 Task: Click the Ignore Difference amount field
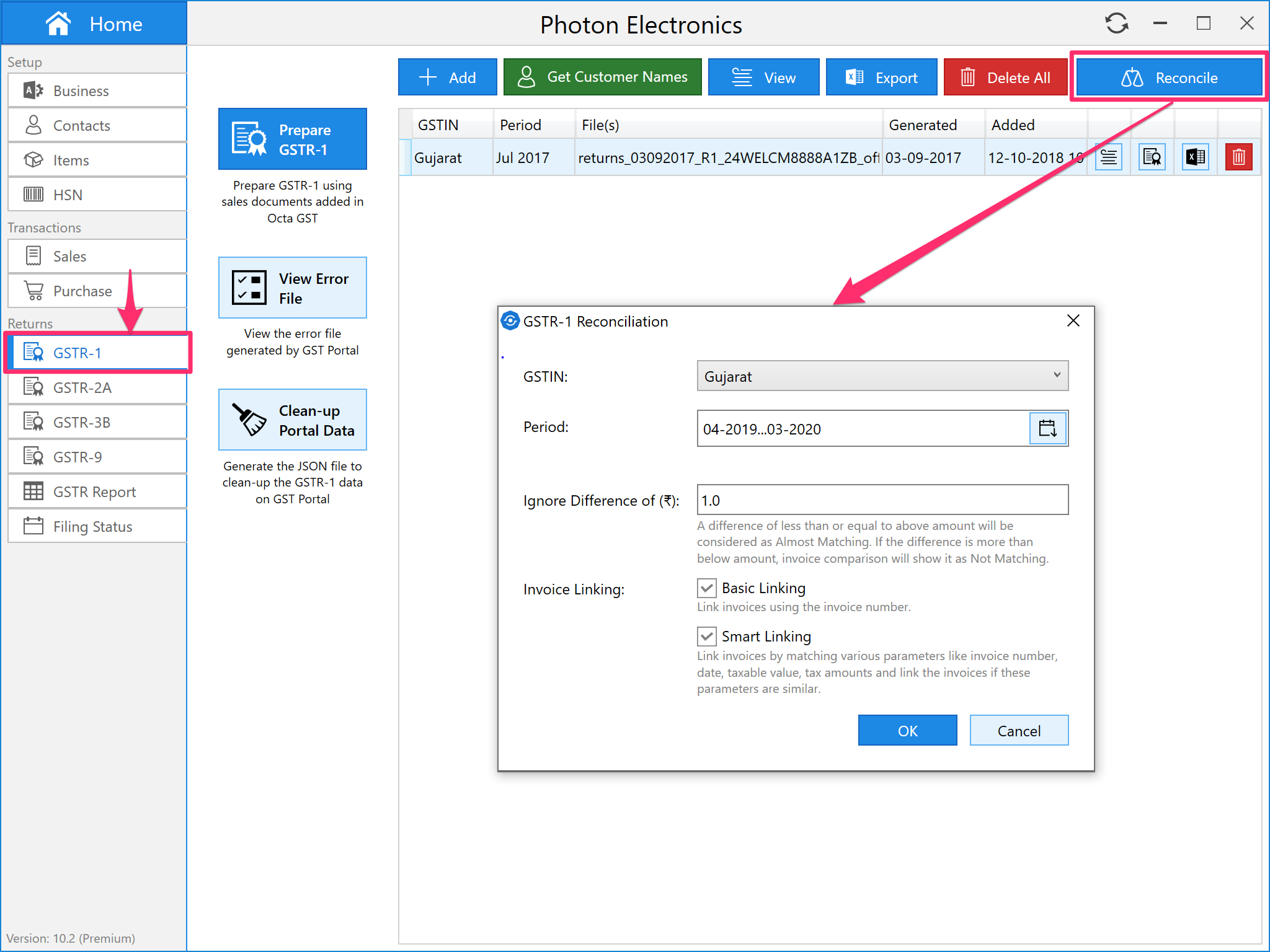pos(882,500)
